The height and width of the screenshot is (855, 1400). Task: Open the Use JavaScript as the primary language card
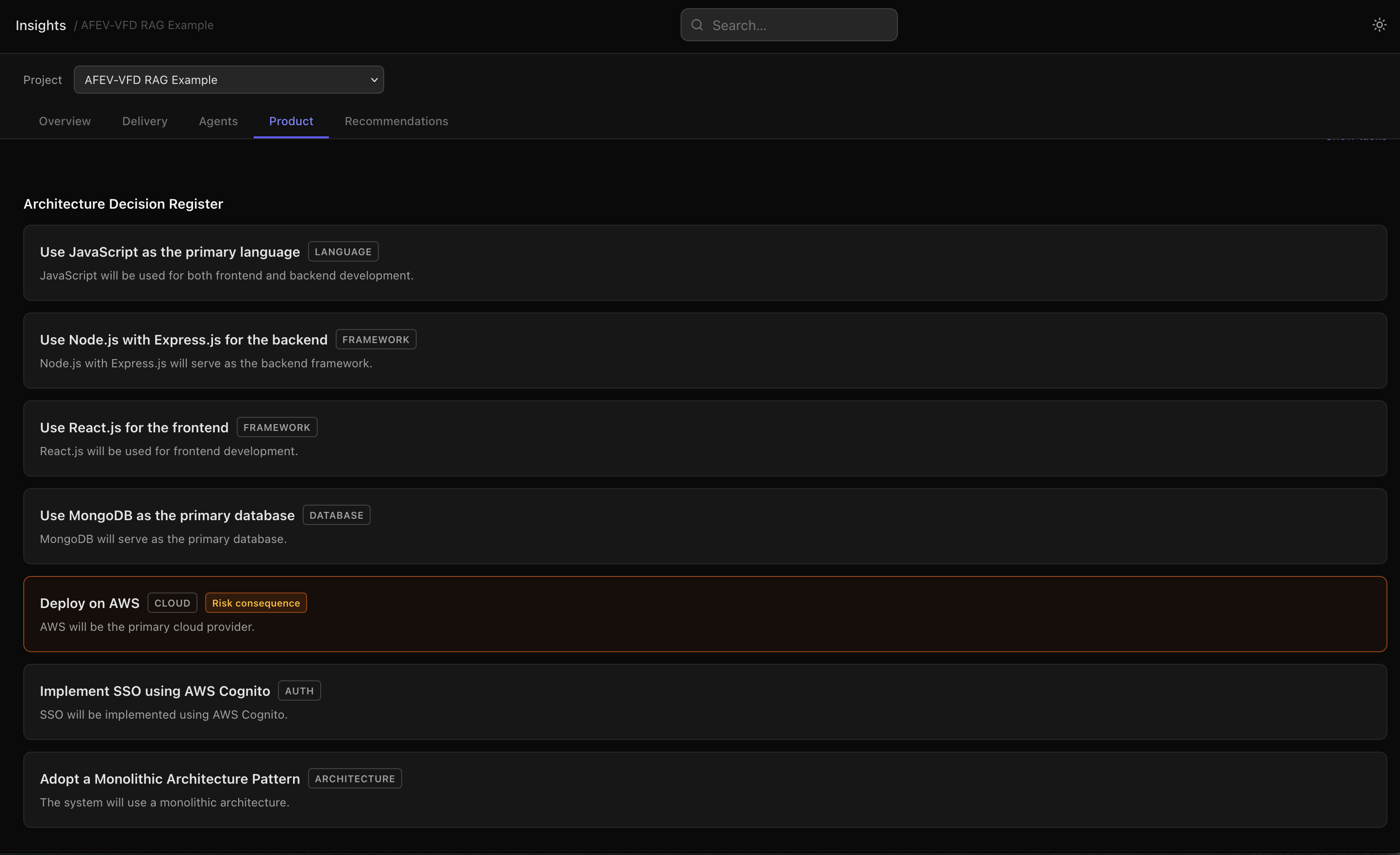705,263
